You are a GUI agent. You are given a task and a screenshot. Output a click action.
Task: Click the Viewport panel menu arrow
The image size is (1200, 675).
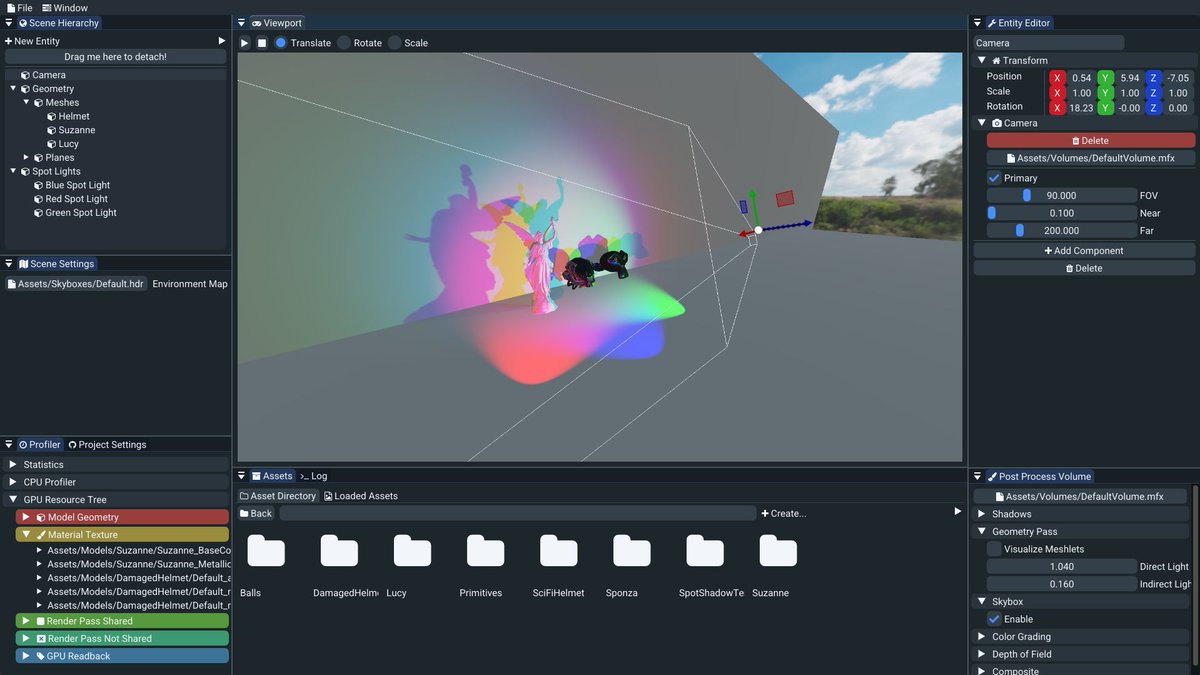[x=242, y=23]
